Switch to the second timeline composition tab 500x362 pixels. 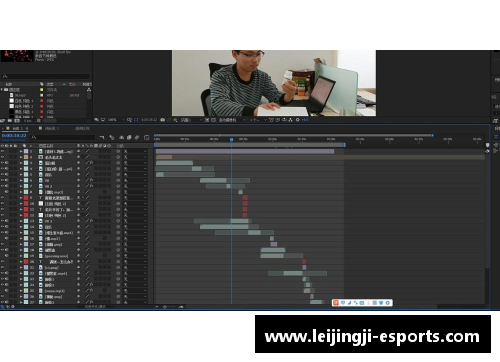[x=50, y=128]
